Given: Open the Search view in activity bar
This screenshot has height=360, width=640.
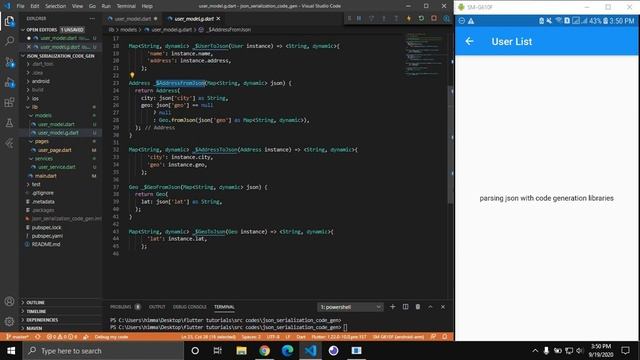Looking at the screenshot, I should pos(9,41).
